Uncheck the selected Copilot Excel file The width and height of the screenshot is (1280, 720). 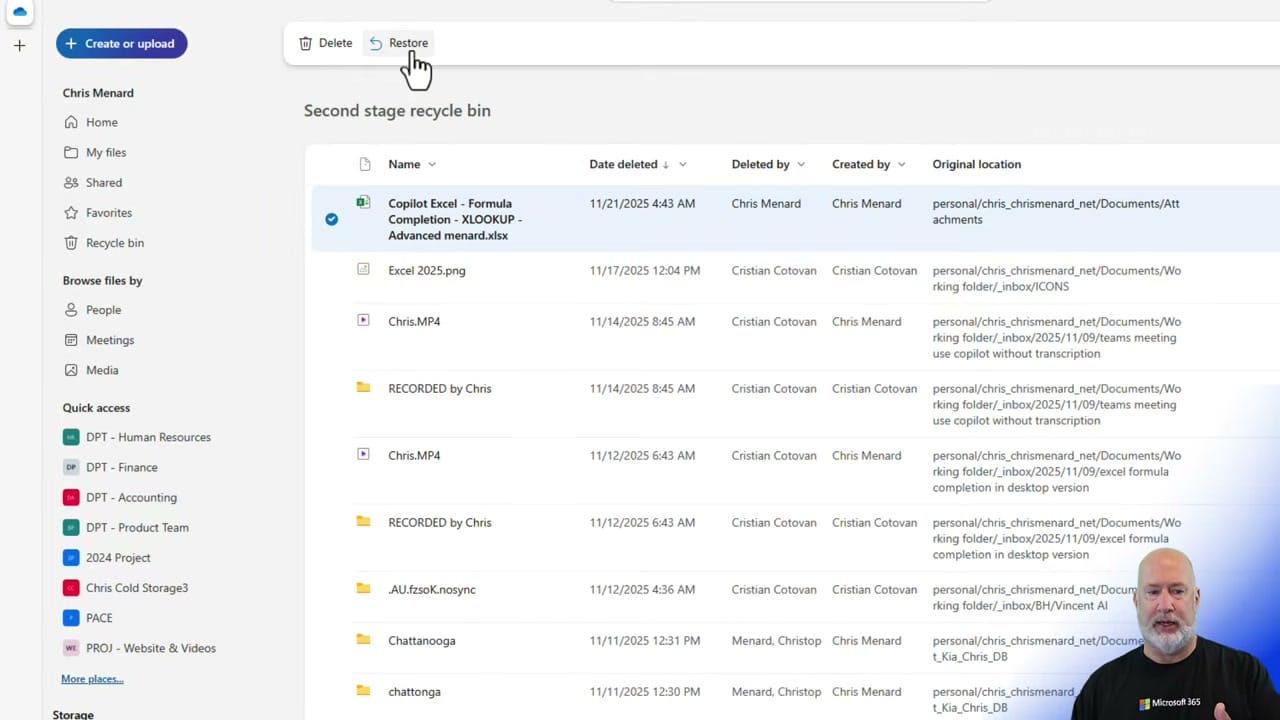[331, 219]
